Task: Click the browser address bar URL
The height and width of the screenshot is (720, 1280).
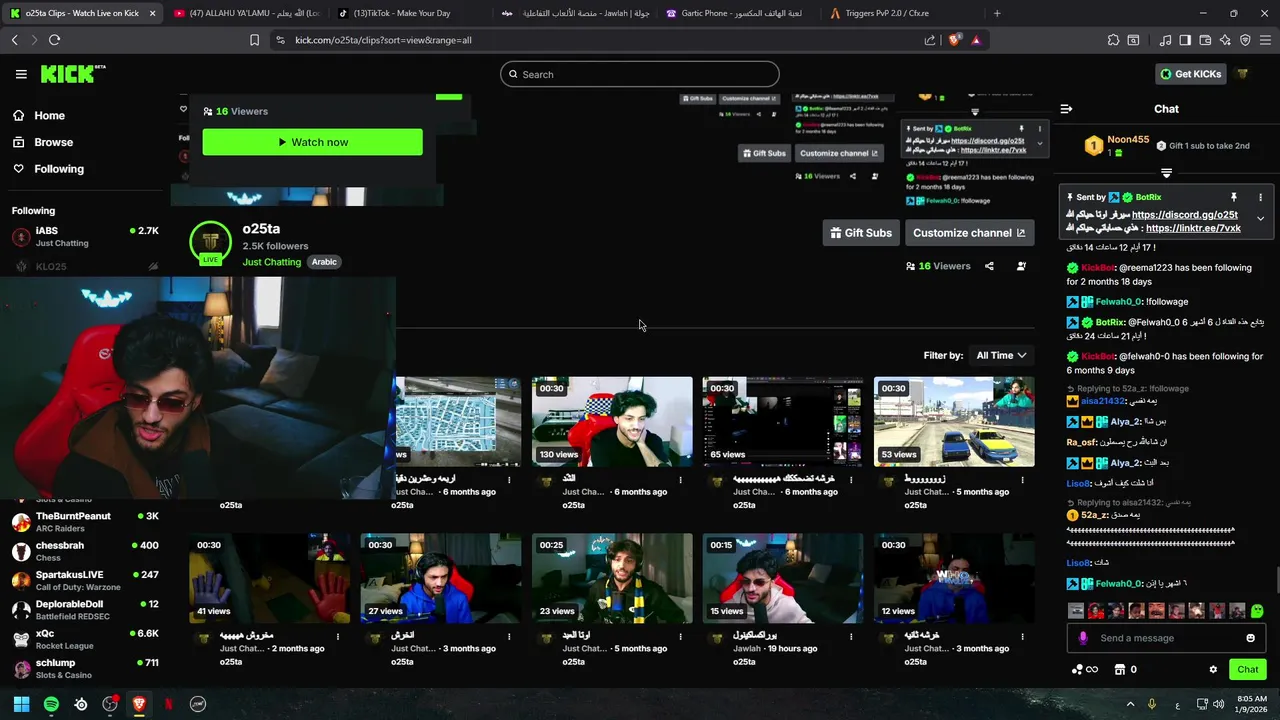Action: (383, 40)
